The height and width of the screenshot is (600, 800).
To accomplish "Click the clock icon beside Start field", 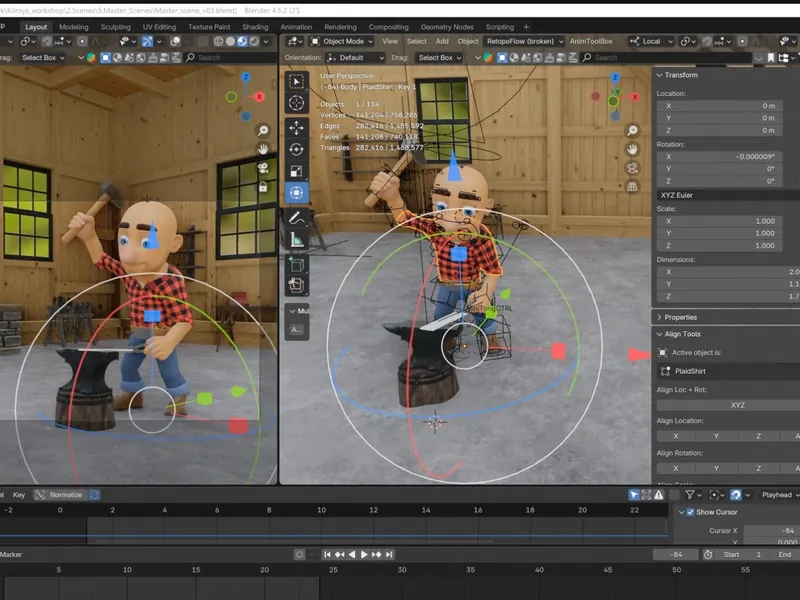I will tap(708, 555).
